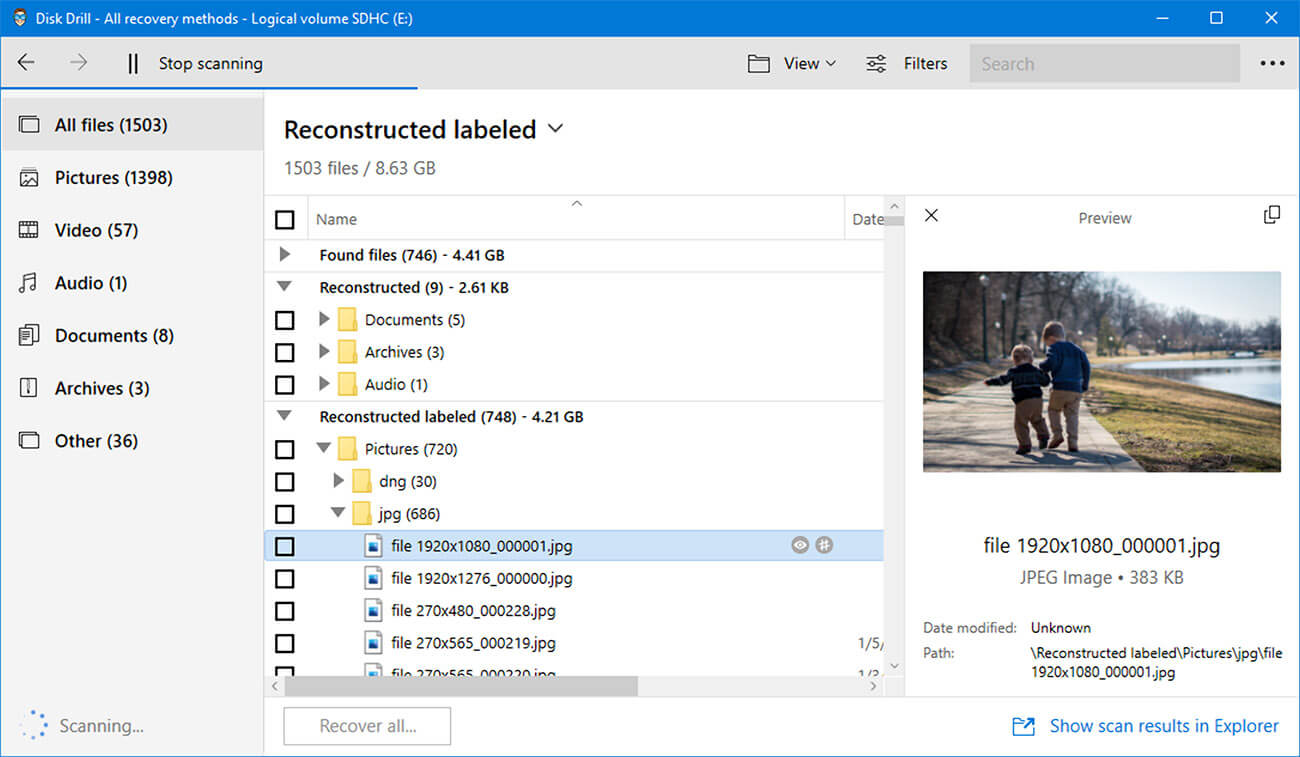Screen dimensions: 1300x757
Task: Pop out the Preview panel
Action: (1272, 214)
